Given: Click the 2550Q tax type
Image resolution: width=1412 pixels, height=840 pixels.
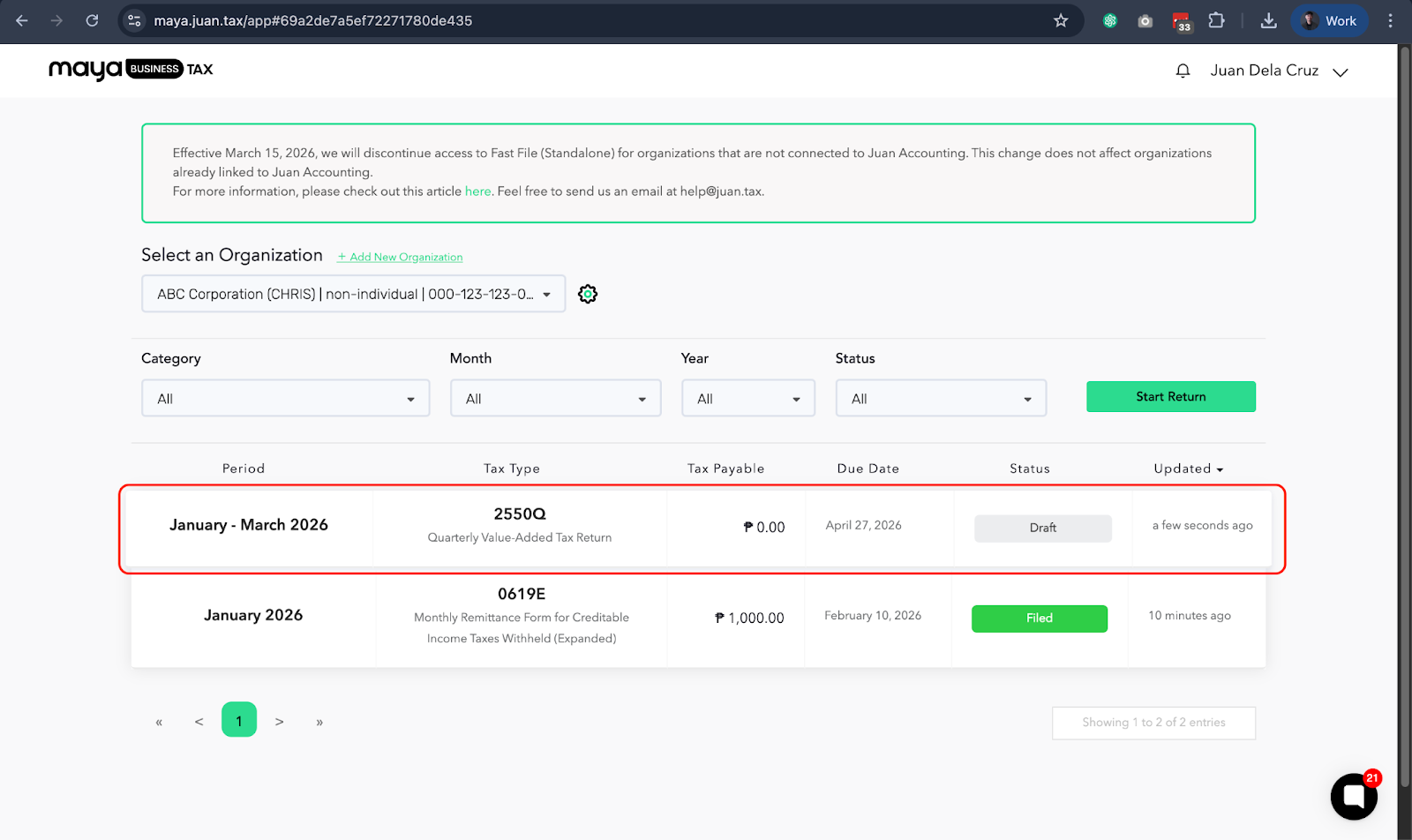Looking at the screenshot, I should click(520, 514).
